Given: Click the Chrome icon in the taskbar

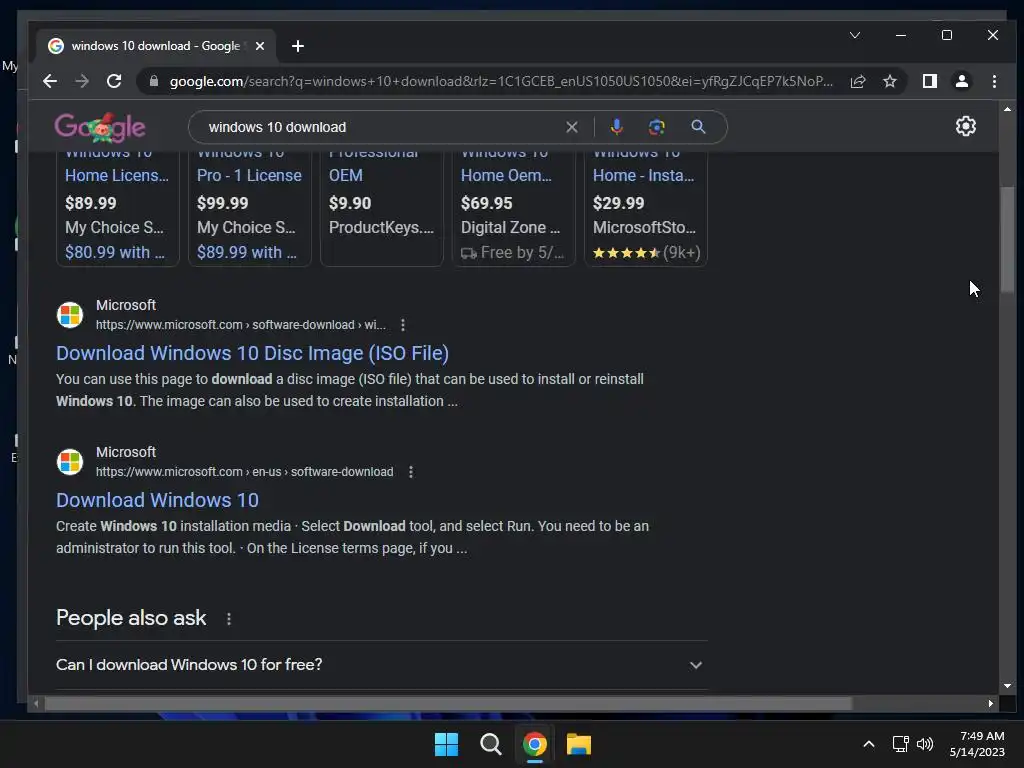Looking at the screenshot, I should (534, 744).
